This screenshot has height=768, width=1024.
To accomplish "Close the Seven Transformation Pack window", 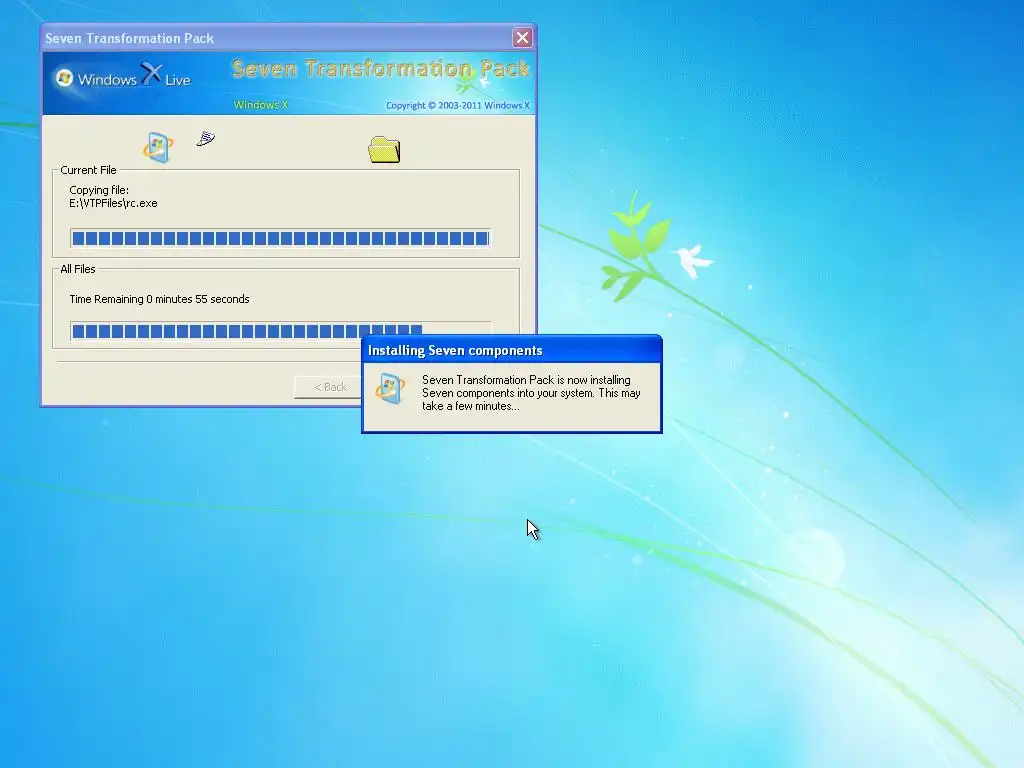I will 522,38.
